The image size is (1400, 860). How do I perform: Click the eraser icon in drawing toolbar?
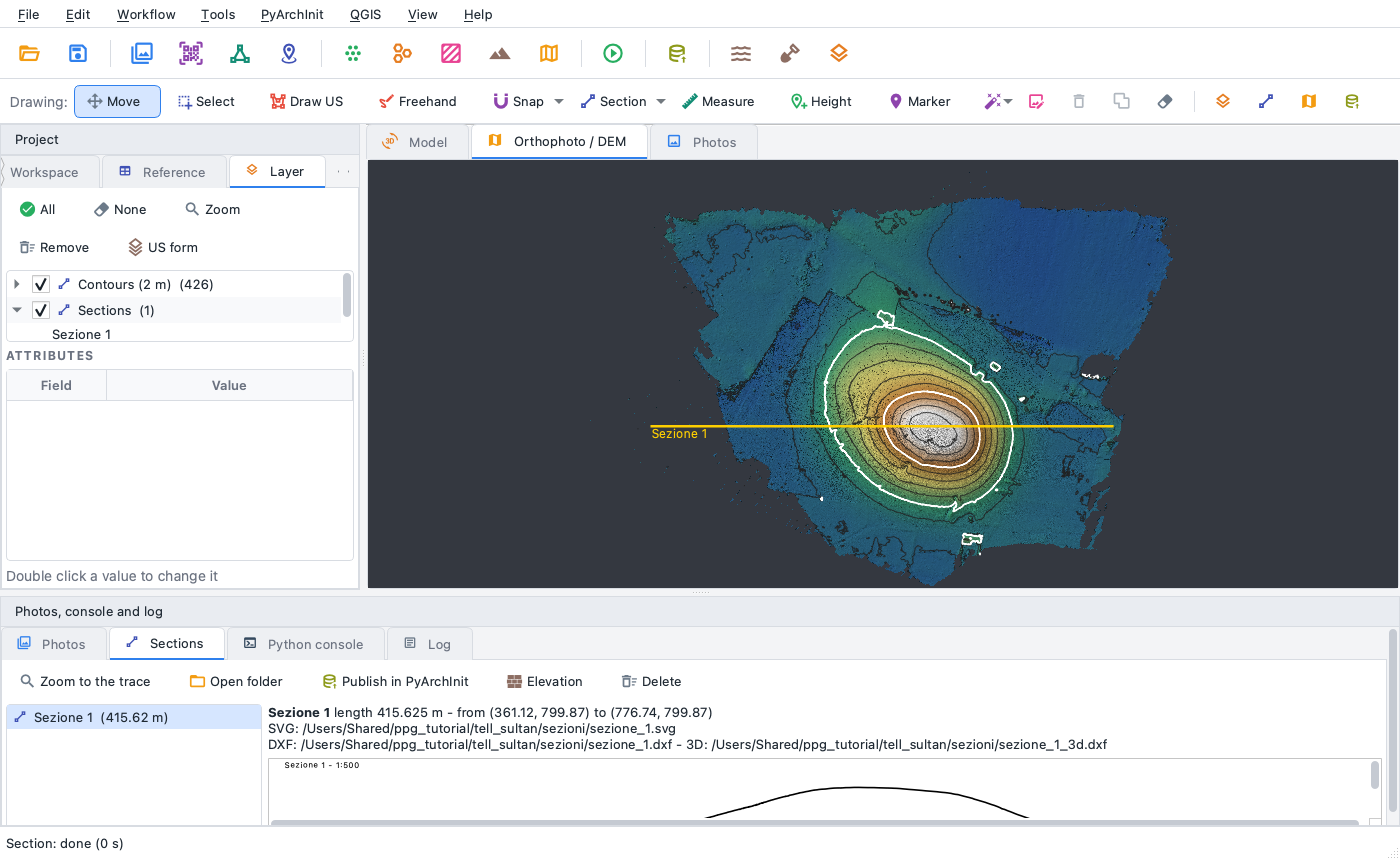(1165, 101)
